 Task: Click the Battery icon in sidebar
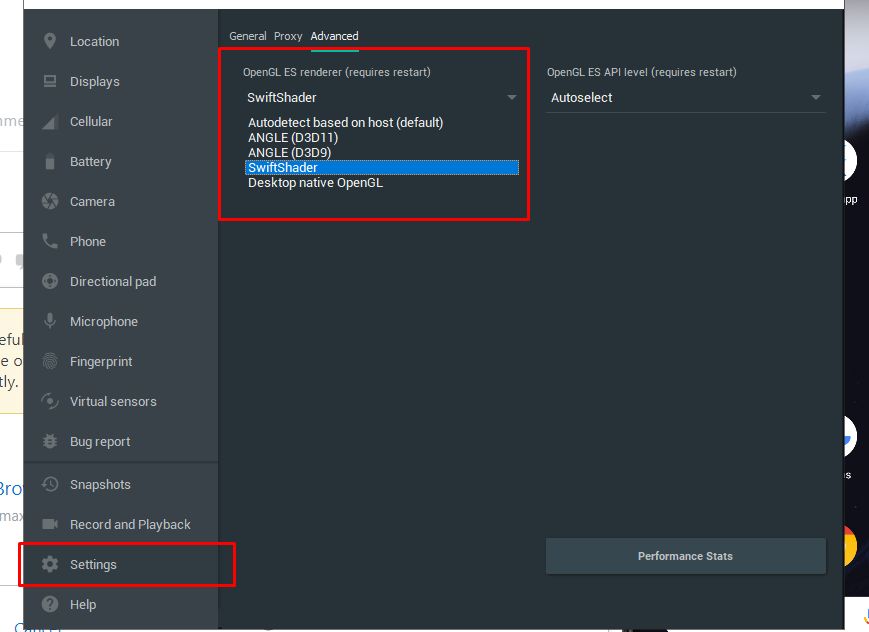pos(50,161)
